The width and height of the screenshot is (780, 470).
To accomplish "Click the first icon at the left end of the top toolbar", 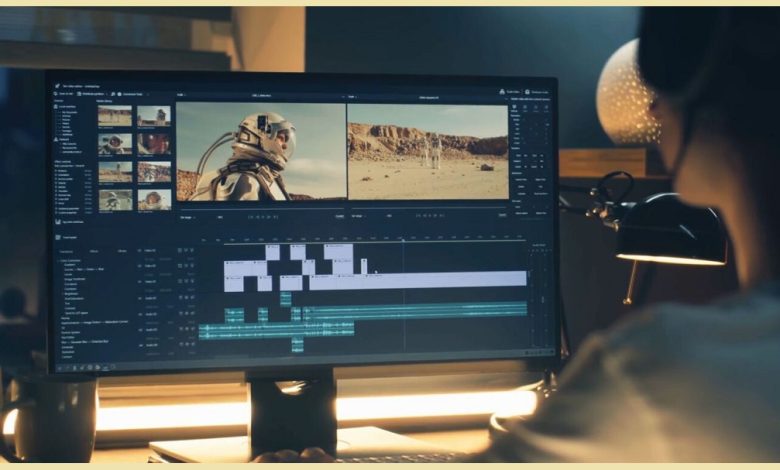I will tap(56, 94).
